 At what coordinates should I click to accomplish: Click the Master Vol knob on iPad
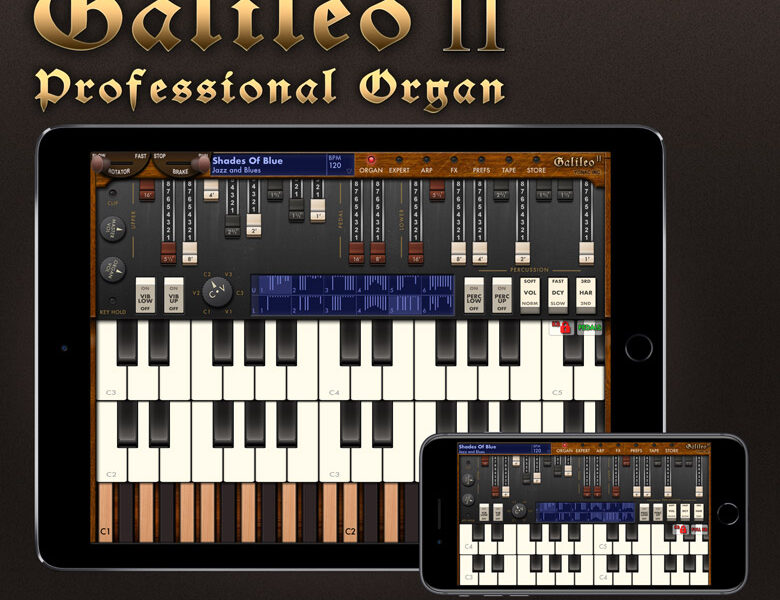tap(113, 229)
